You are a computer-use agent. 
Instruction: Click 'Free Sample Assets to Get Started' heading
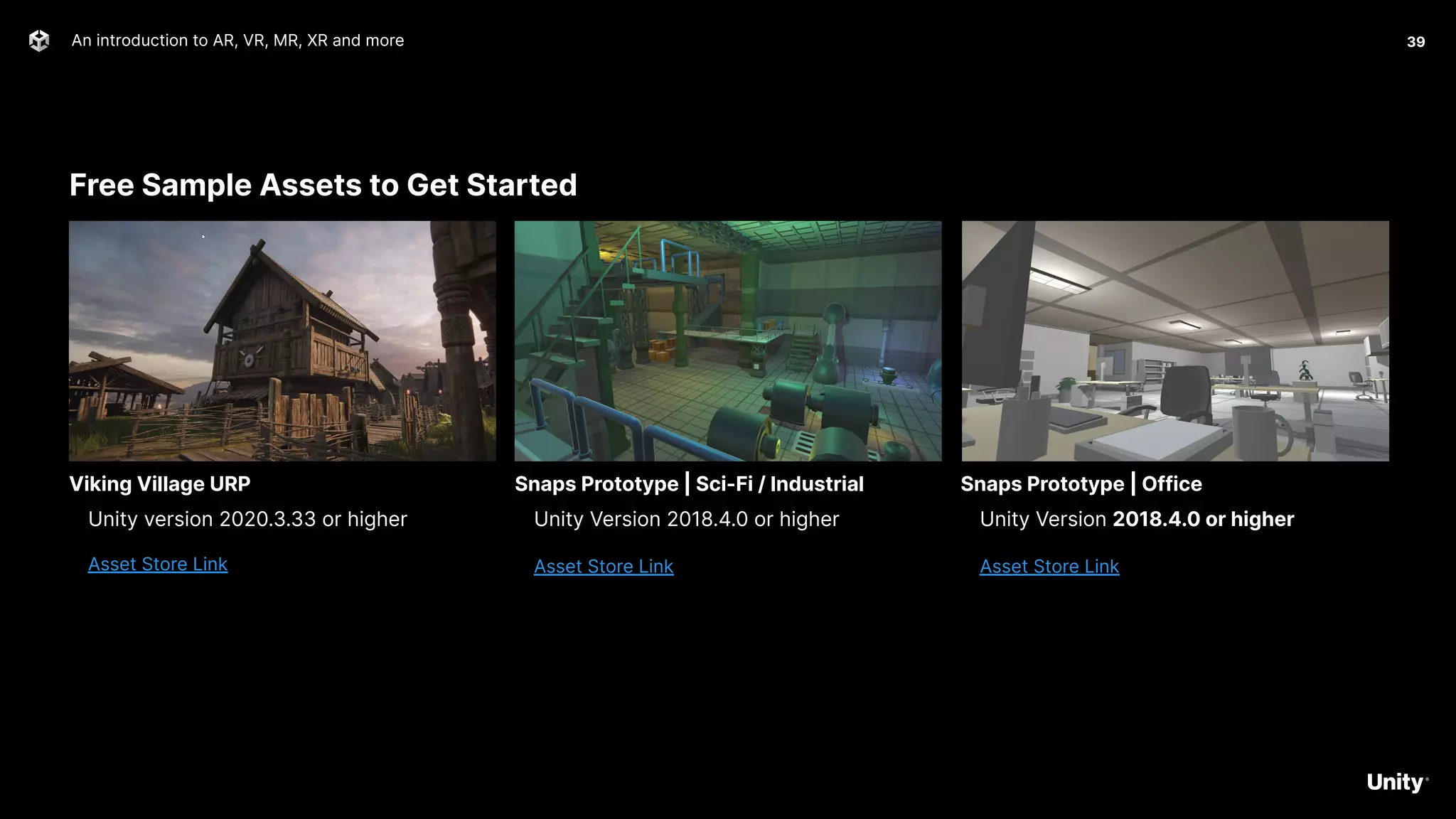pyautogui.click(x=323, y=185)
